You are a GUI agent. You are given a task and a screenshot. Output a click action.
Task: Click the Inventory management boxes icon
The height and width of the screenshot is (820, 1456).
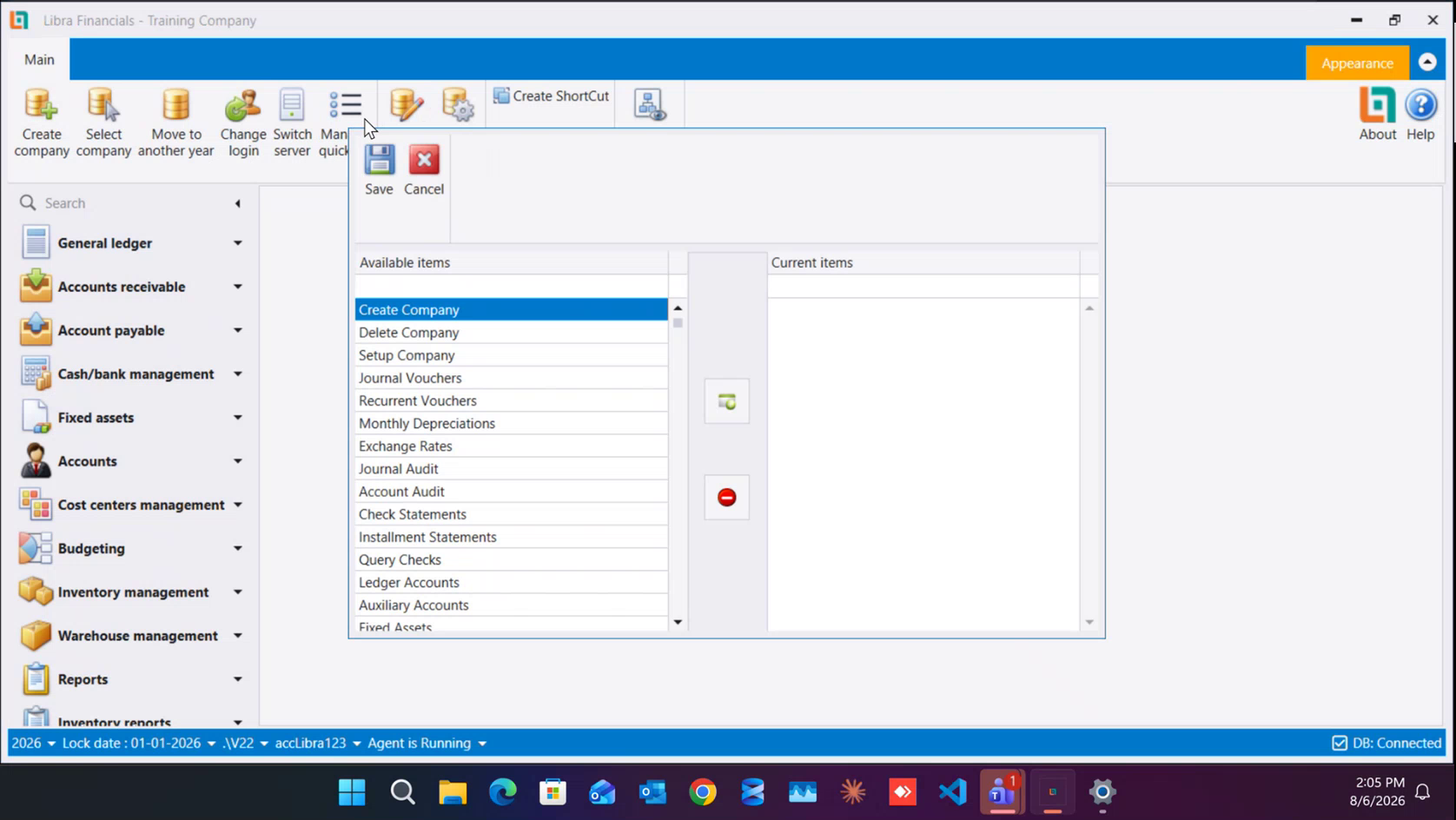pos(36,592)
